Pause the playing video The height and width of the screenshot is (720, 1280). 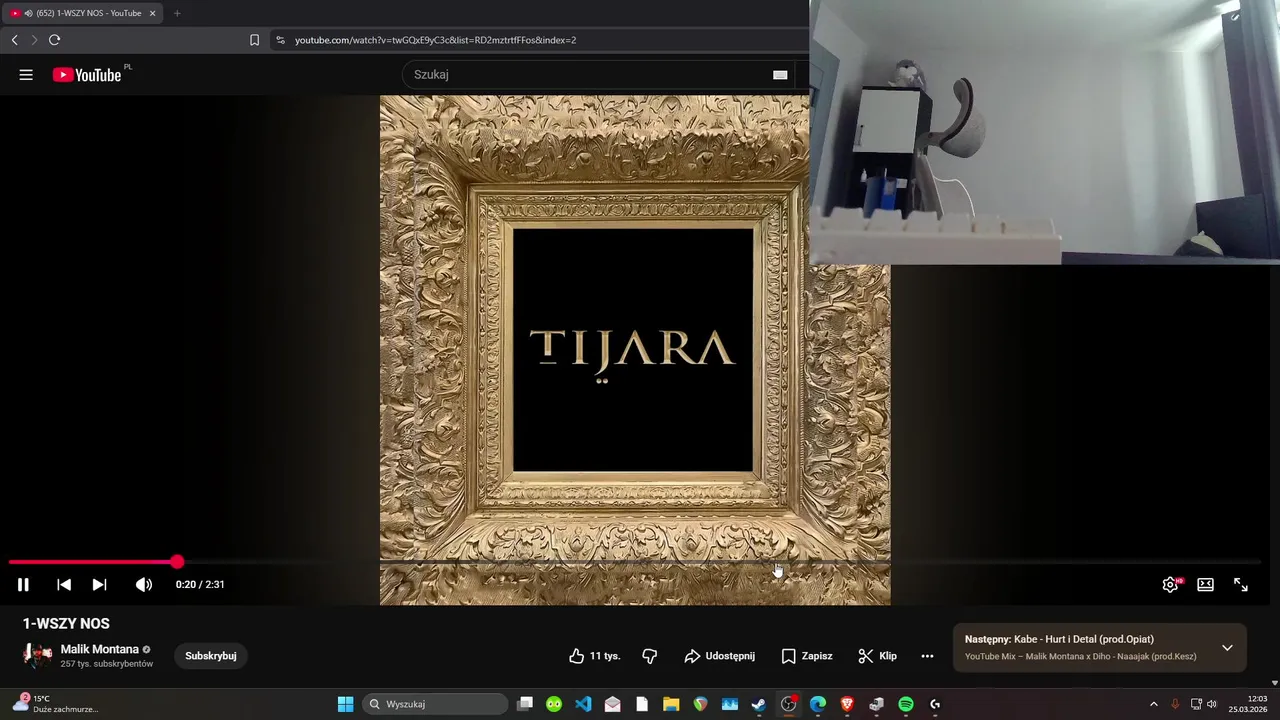(23, 585)
